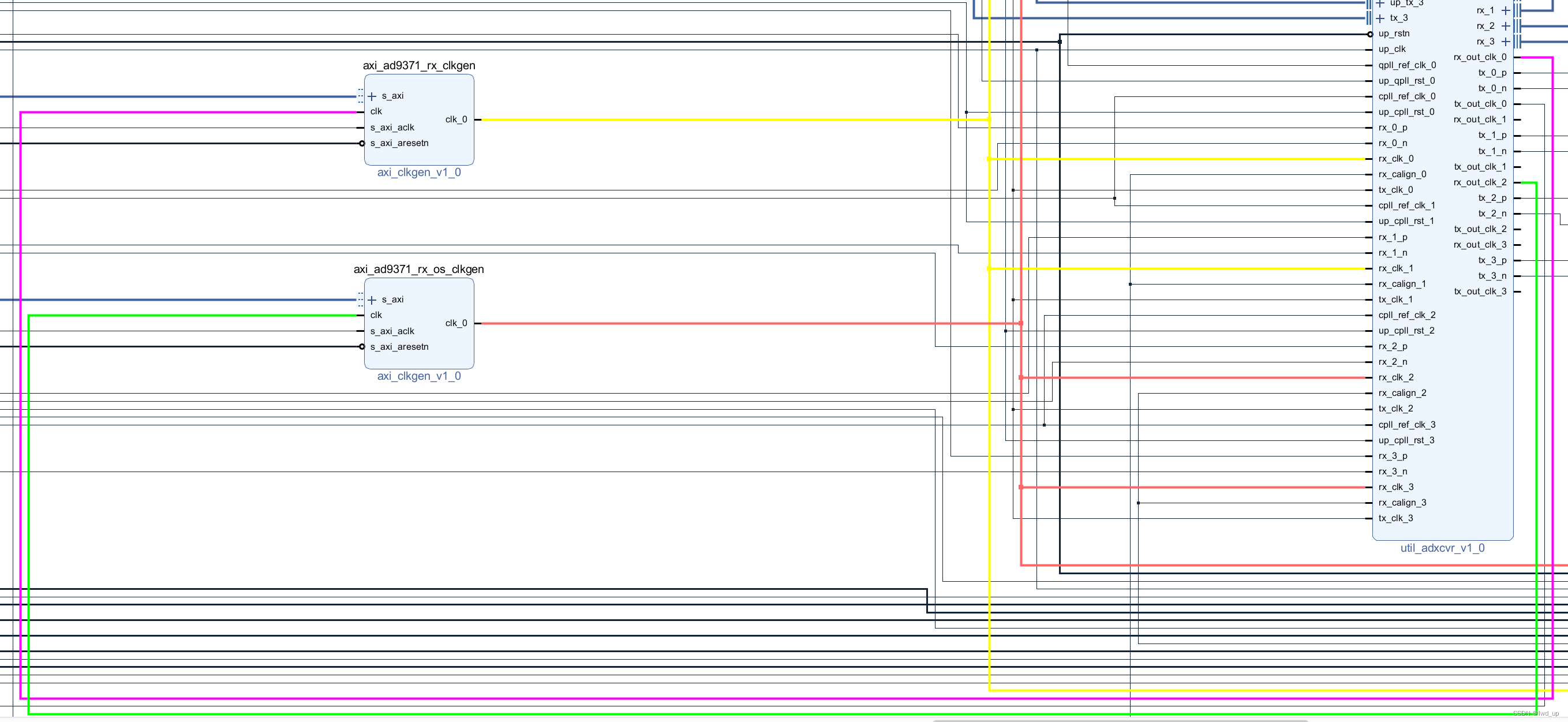
Task: Select s_axi_aresetn port on axi_ad9371_rx_clkgen
Action: [399, 143]
